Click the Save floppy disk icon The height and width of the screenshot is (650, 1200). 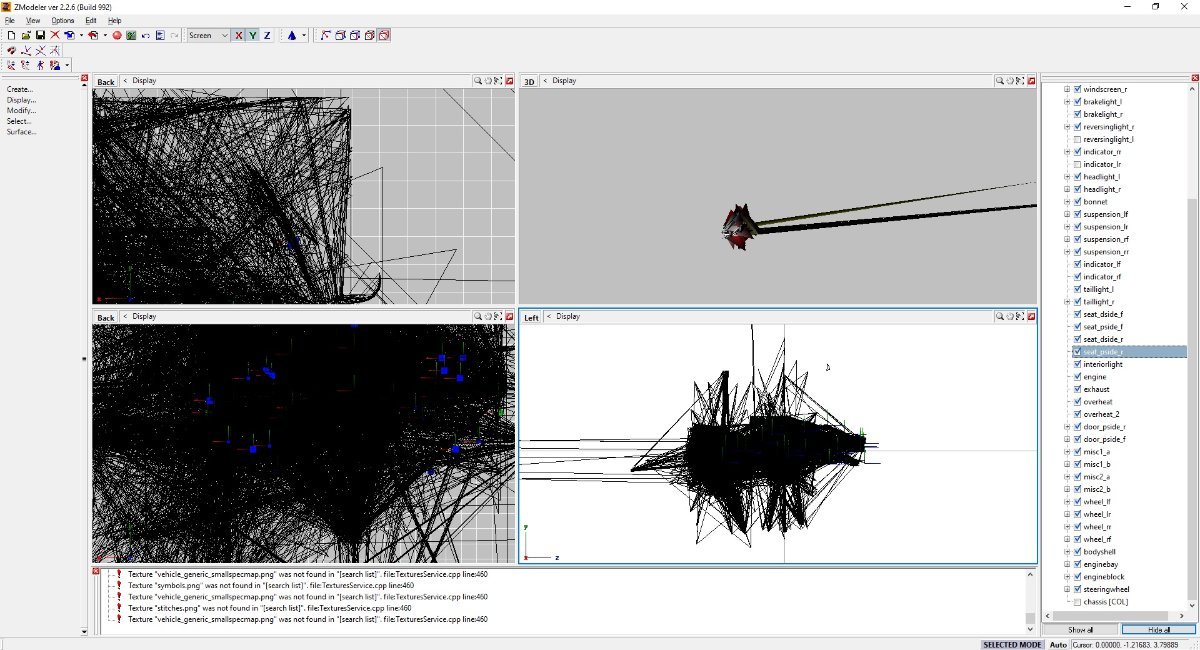coord(40,35)
